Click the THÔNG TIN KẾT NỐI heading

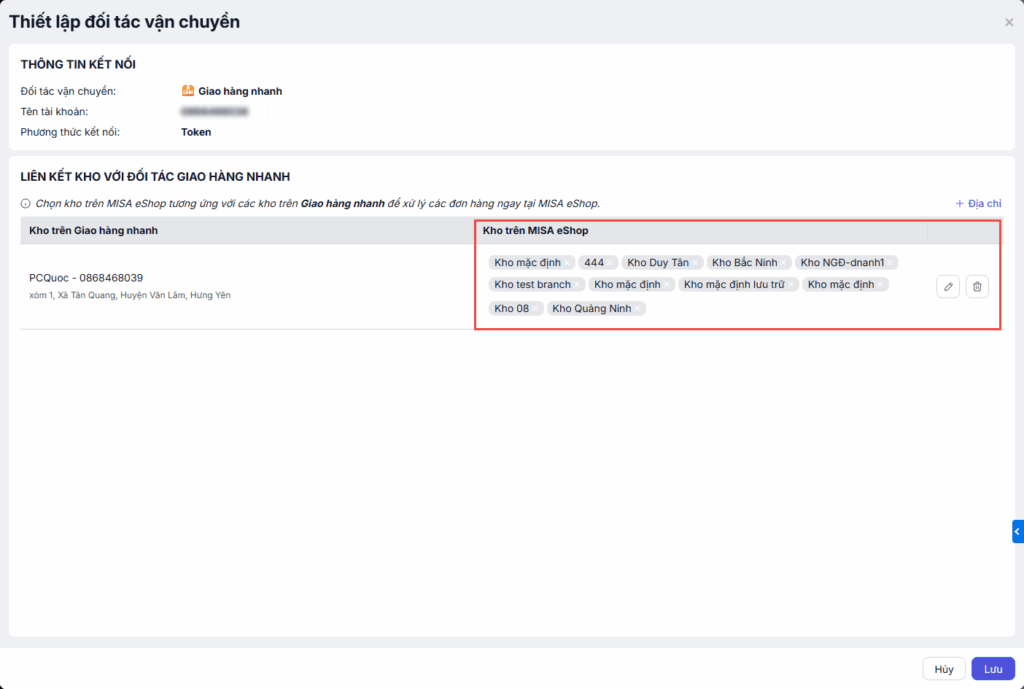coord(78,65)
